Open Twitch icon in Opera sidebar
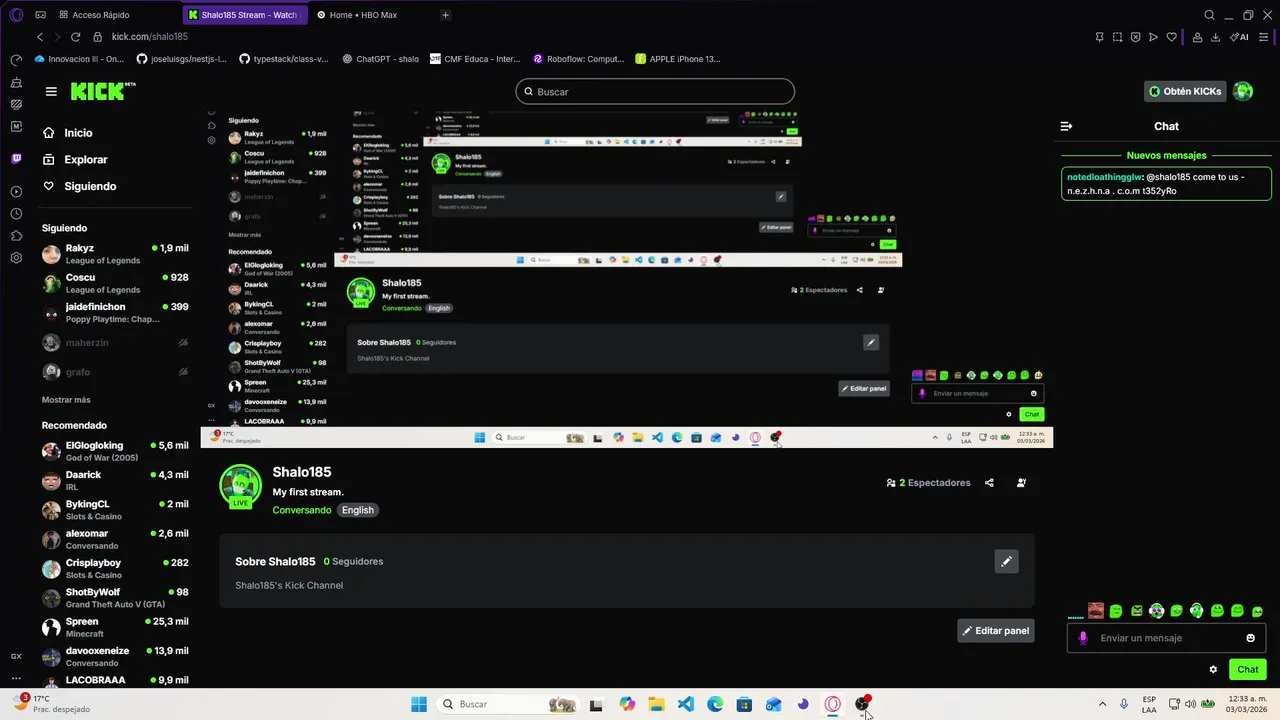This screenshot has width=1280, height=720. pyautogui.click(x=16, y=158)
